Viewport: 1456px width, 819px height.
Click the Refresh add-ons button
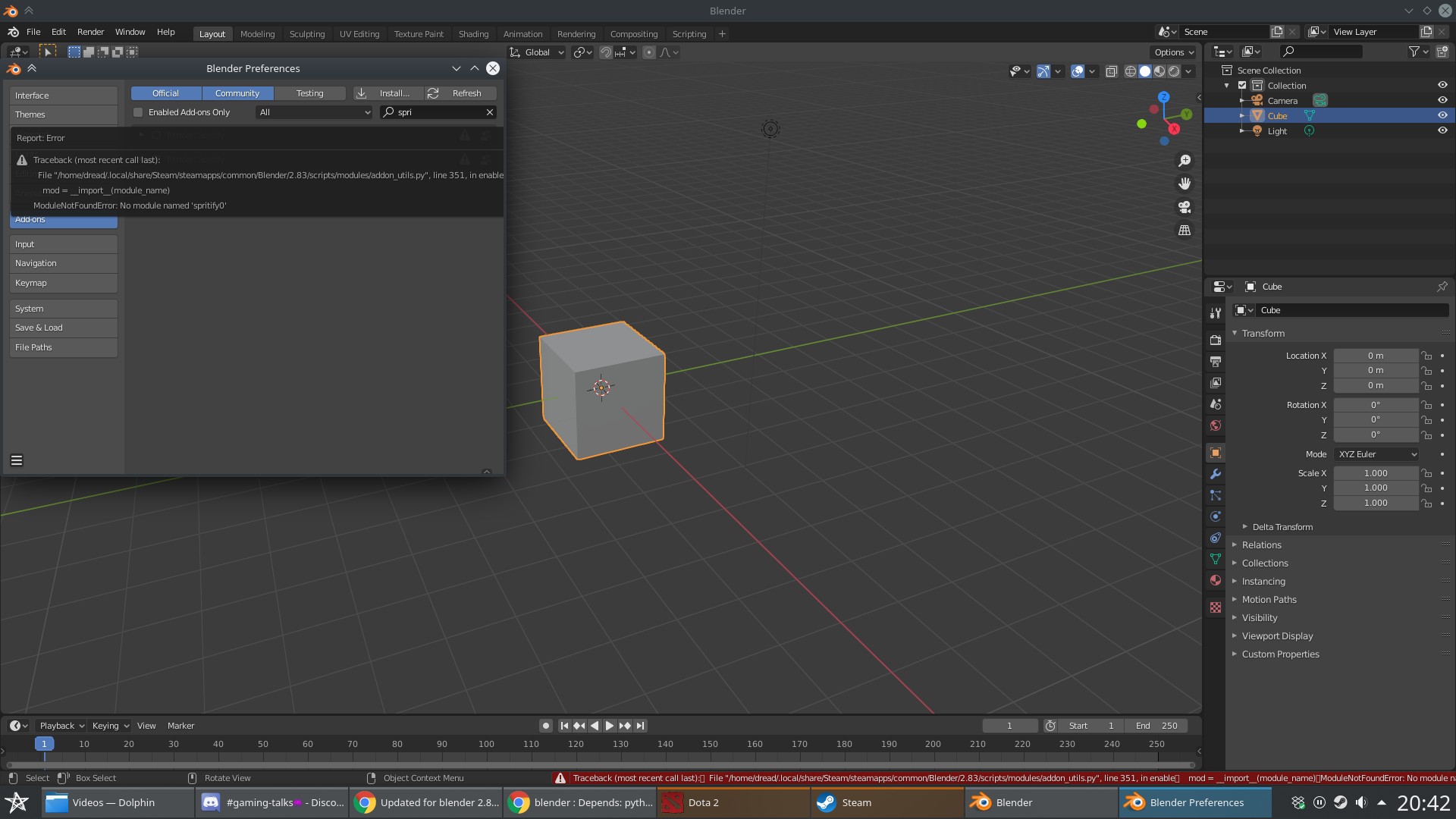pyautogui.click(x=460, y=93)
